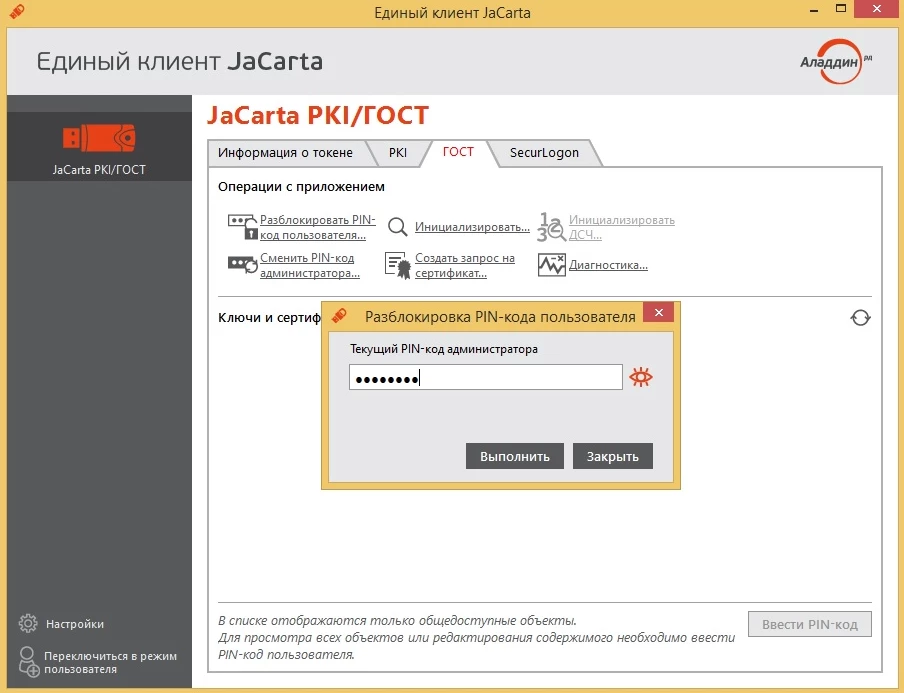Switch to 'Информация о токене' tab
904x693 pixels.
(285, 153)
